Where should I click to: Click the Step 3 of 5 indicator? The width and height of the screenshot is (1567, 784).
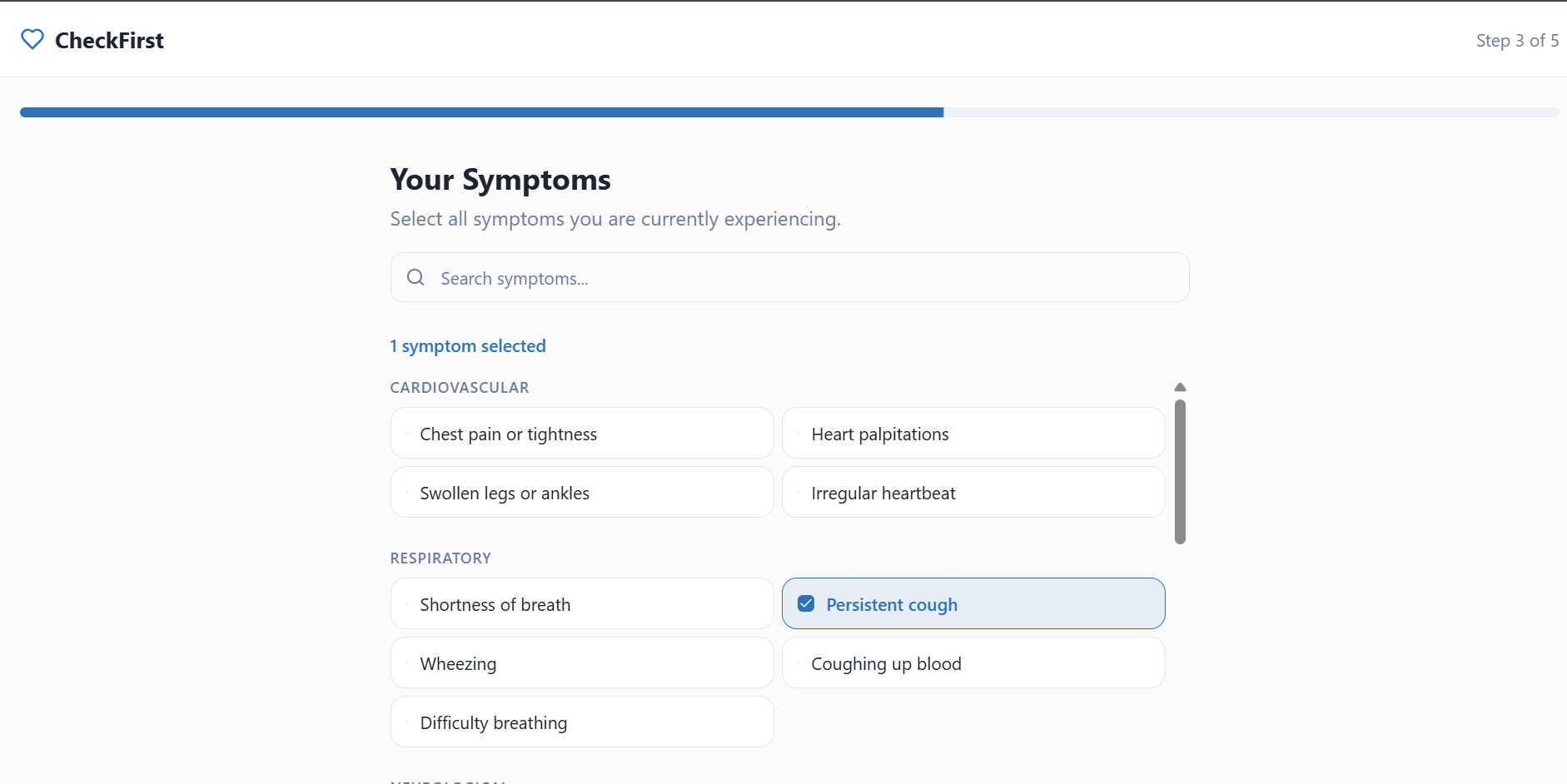tap(1517, 40)
